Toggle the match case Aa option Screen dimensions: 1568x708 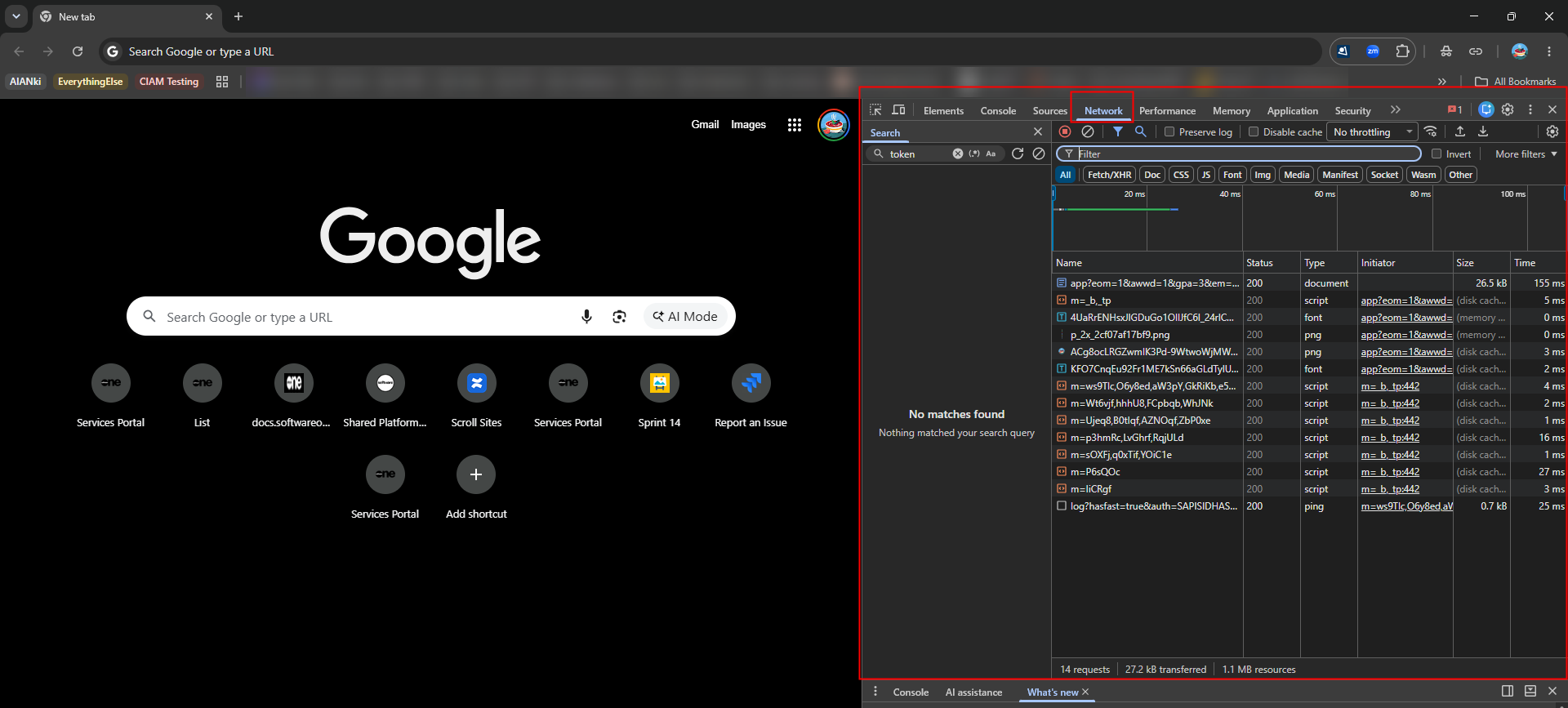[x=991, y=154]
